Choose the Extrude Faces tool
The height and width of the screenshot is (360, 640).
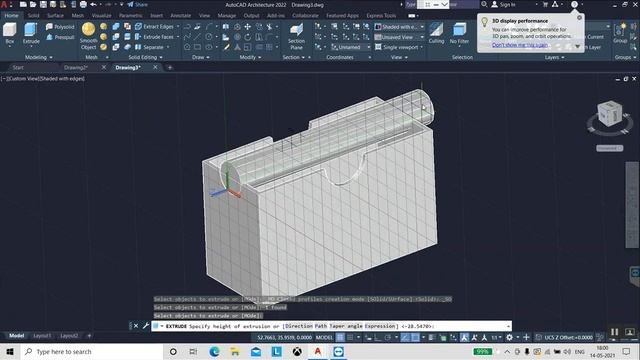coord(154,37)
